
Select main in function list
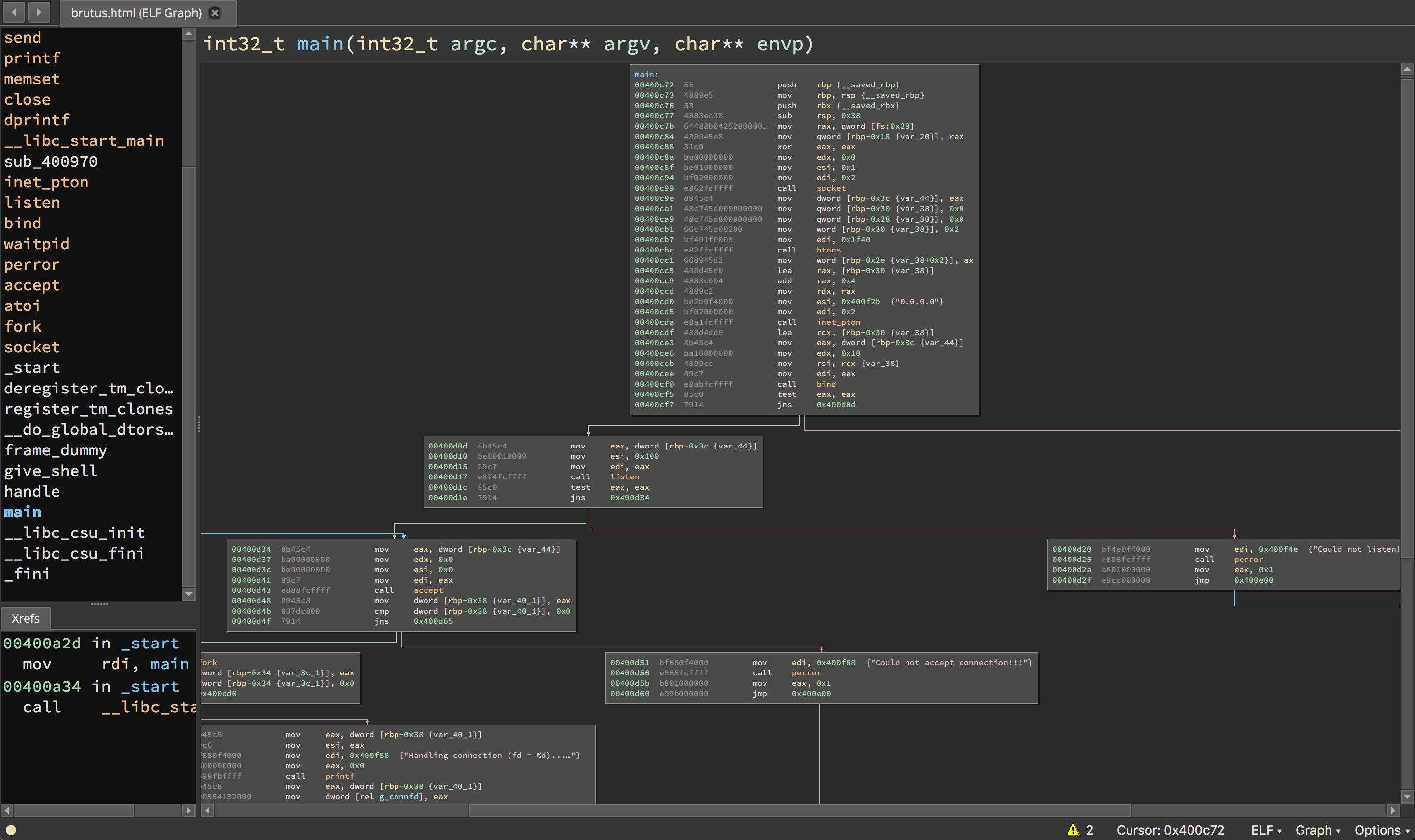tap(23, 512)
